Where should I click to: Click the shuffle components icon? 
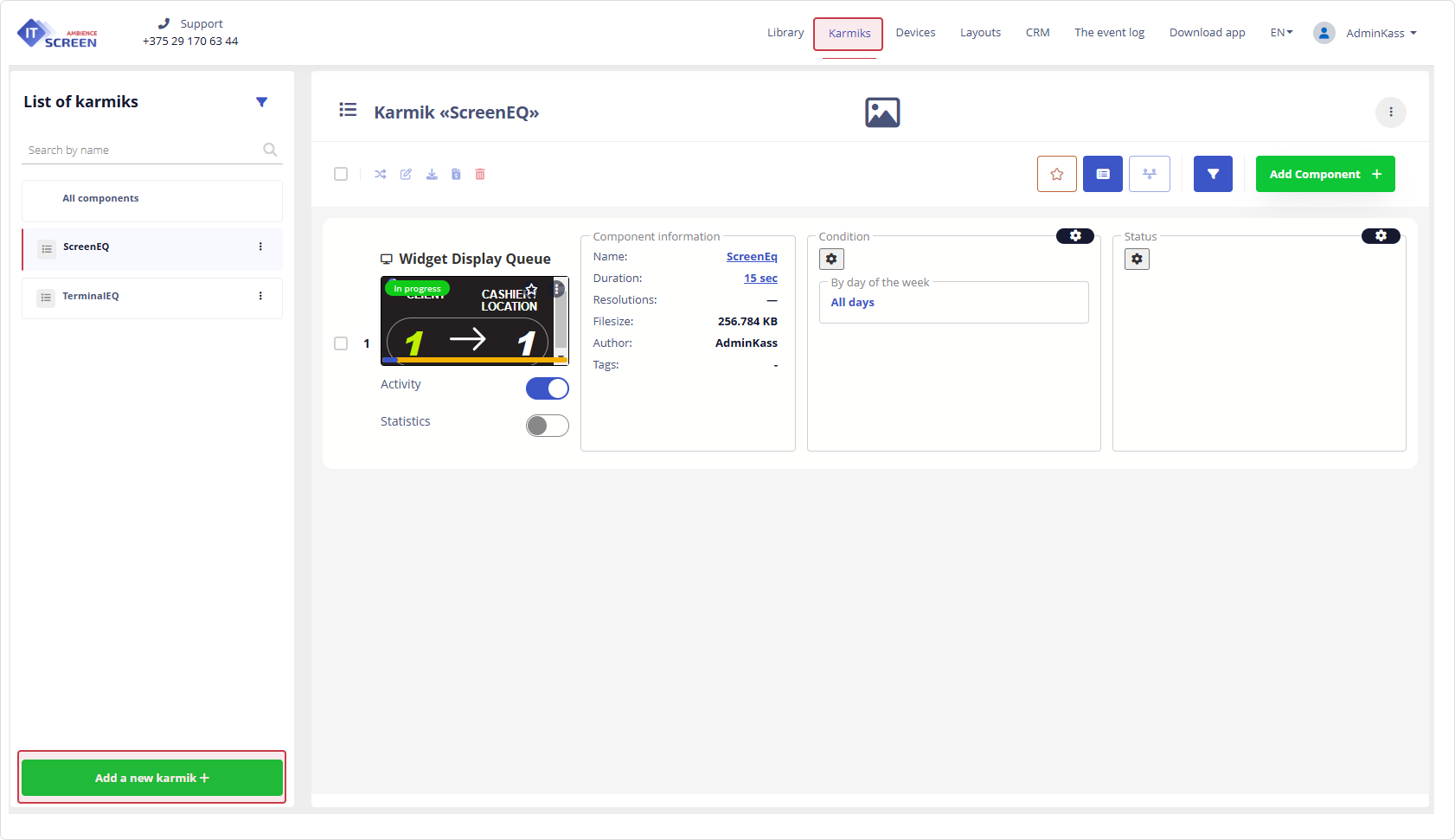point(381,174)
